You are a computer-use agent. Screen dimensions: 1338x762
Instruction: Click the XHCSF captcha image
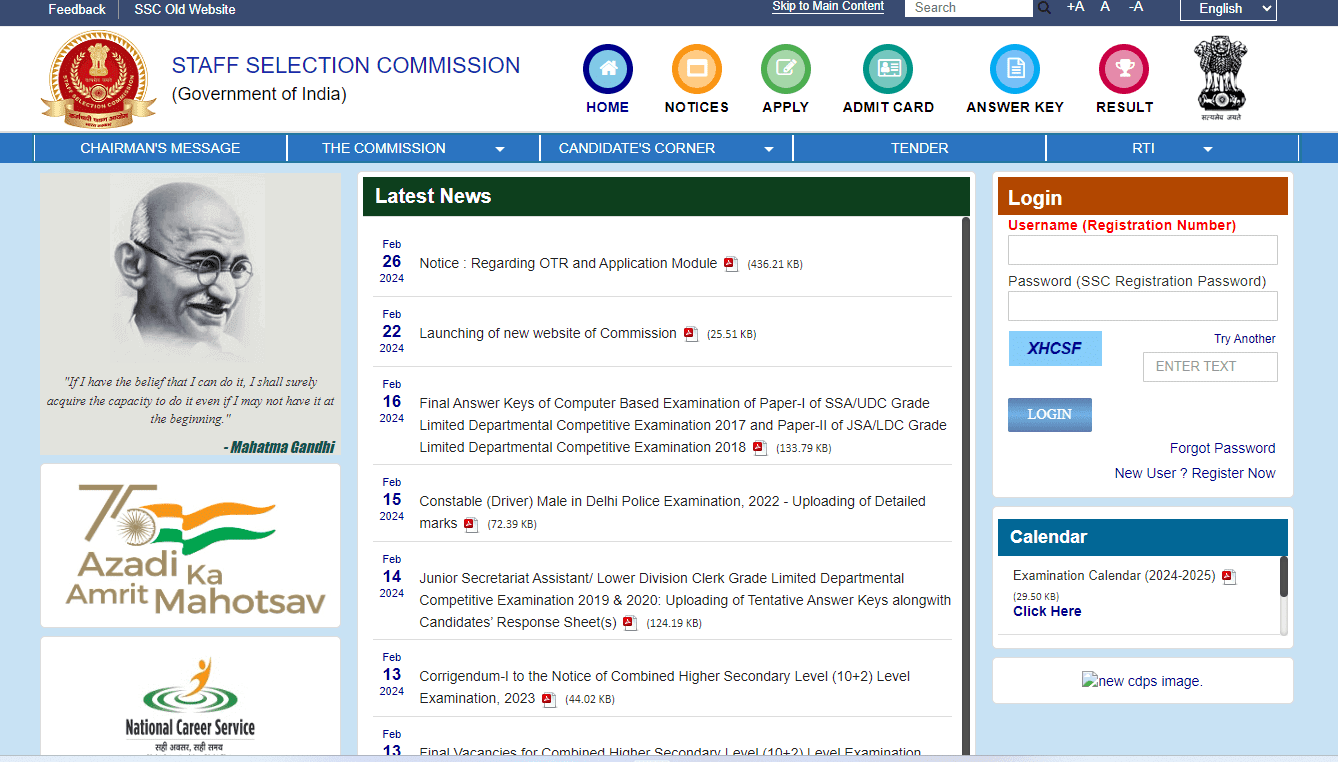click(x=1055, y=349)
